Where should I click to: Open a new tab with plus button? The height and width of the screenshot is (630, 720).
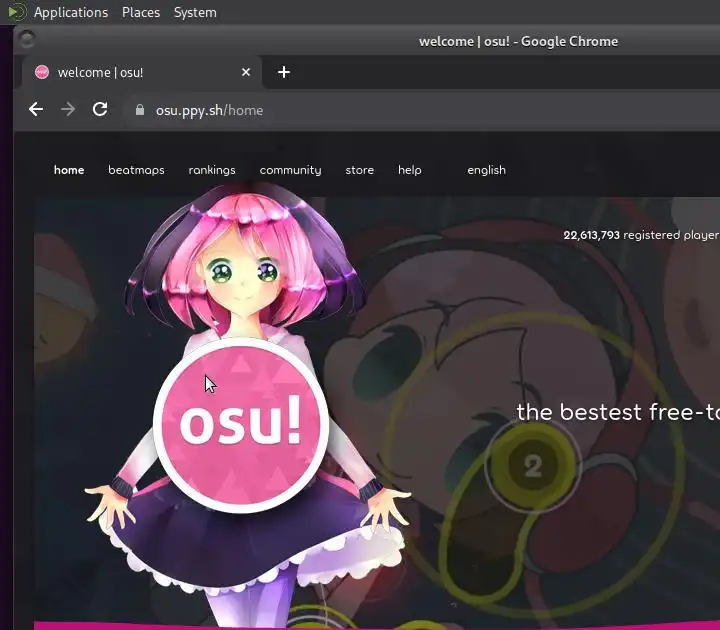point(284,72)
